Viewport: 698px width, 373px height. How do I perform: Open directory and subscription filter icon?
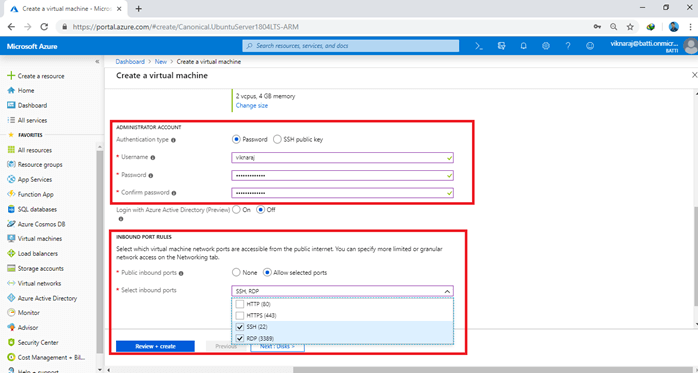pos(502,46)
